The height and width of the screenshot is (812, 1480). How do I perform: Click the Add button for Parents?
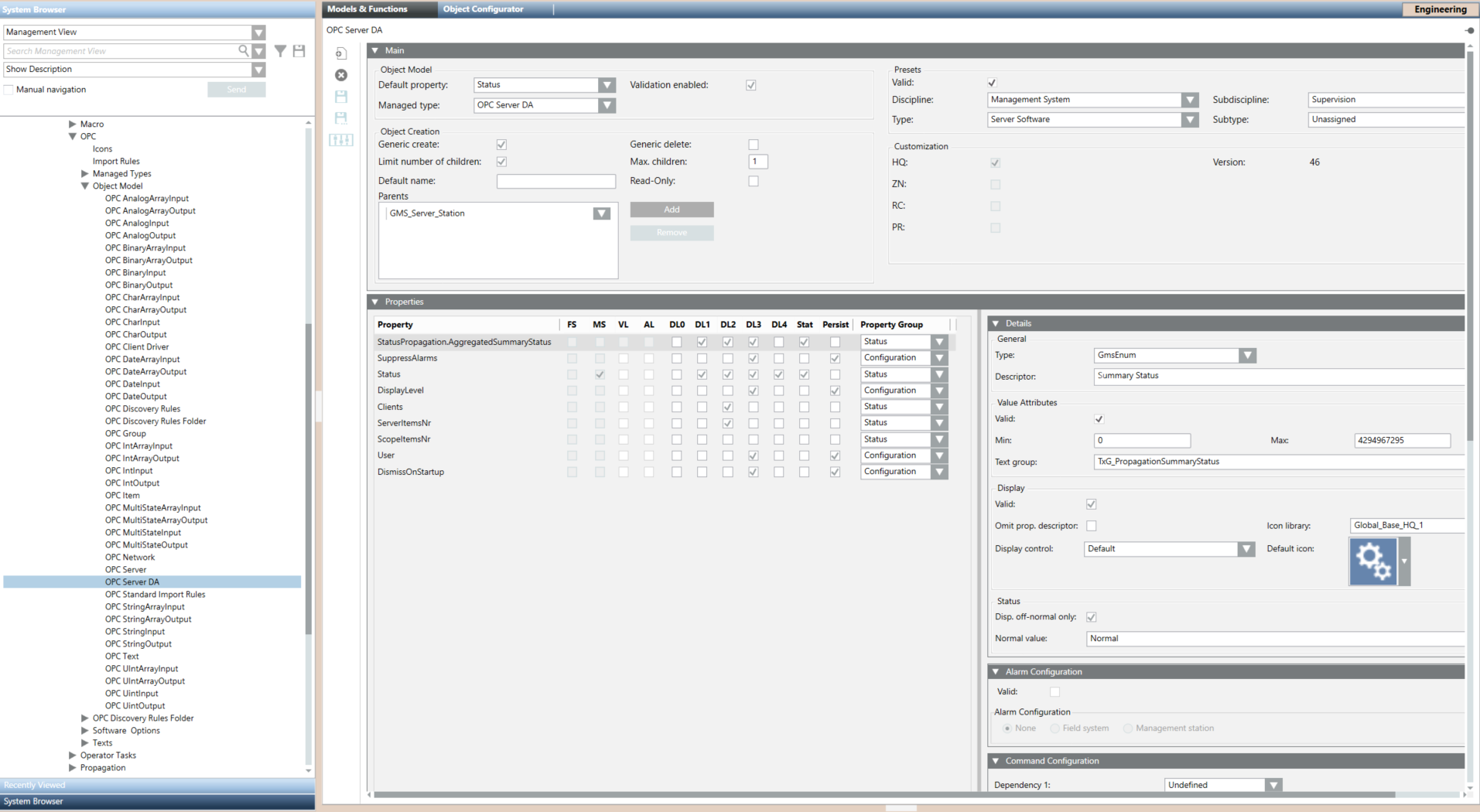coord(671,210)
